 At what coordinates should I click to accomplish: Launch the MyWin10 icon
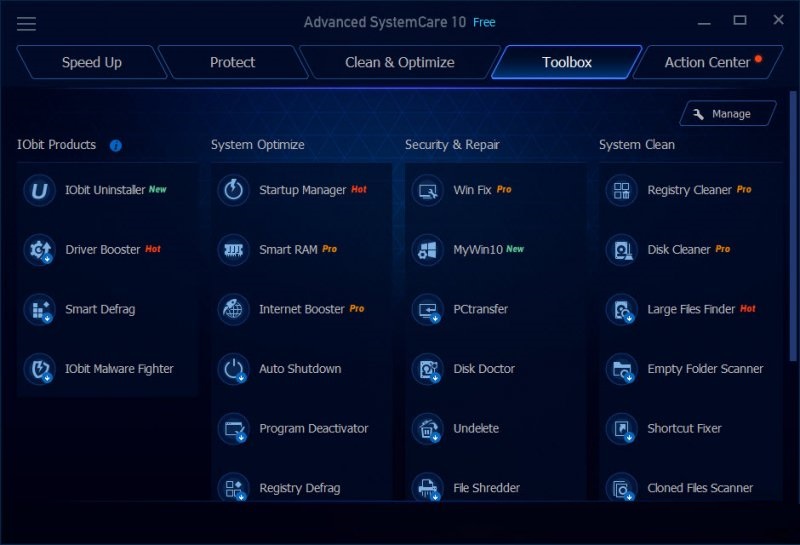coord(427,250)
